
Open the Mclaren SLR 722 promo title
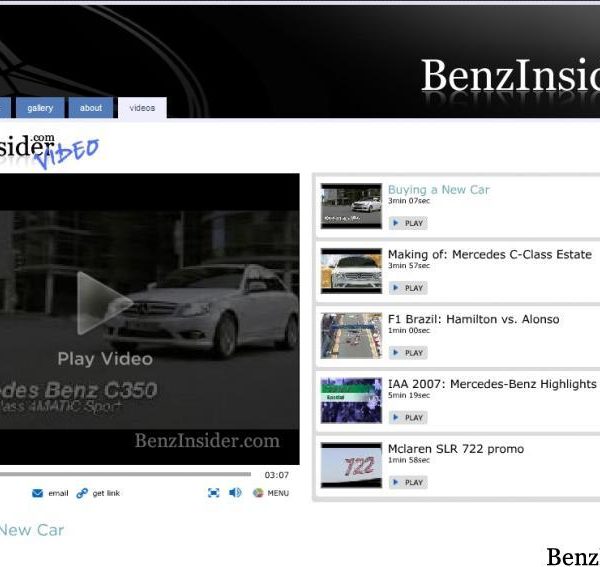pos(456,448)
